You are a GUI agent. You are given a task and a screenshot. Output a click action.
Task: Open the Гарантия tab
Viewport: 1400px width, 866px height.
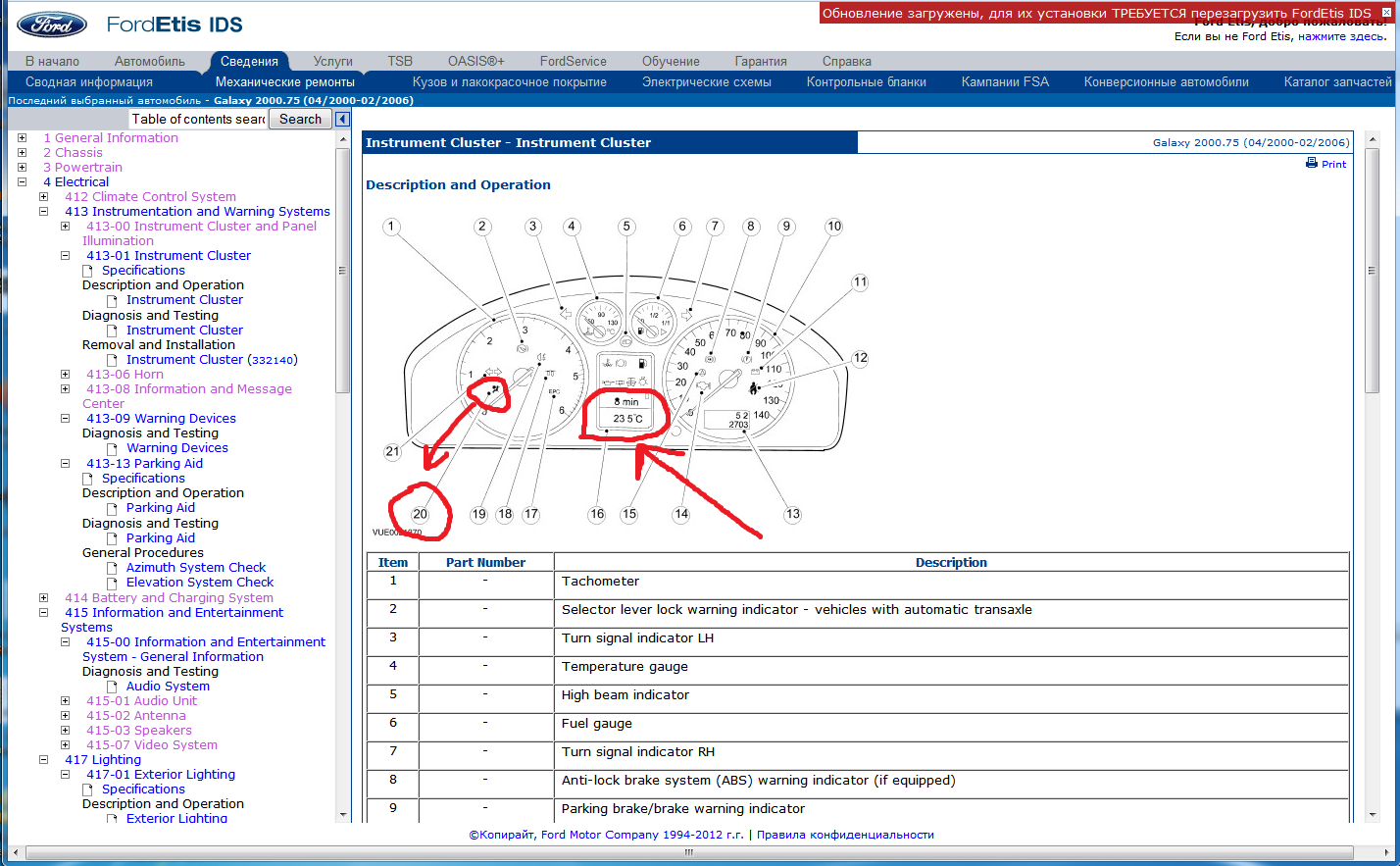click(x=761, y=61)
